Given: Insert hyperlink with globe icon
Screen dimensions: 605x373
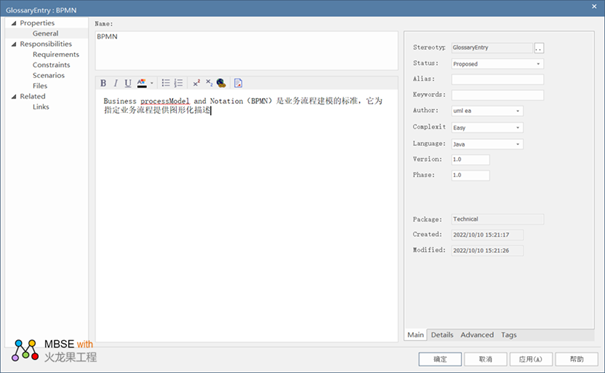Looking at the screenshot, I should pyautogui.click(x=221, y=83).
